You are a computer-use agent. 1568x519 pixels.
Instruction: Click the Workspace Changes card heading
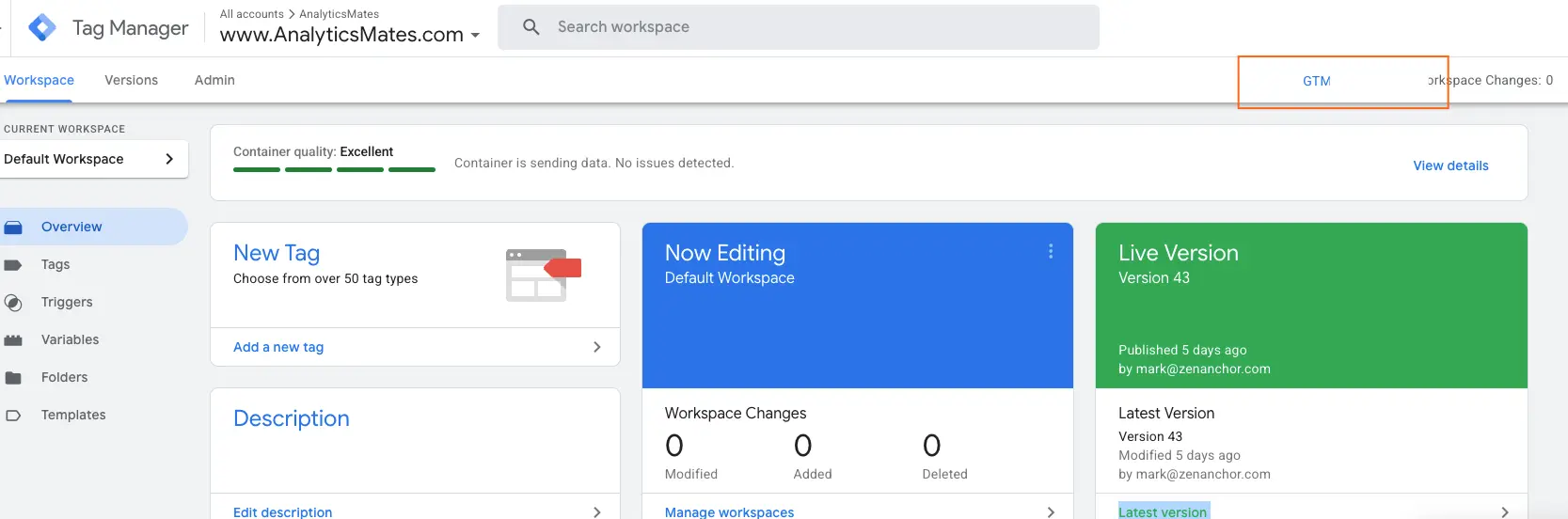[x=736, y=413]
